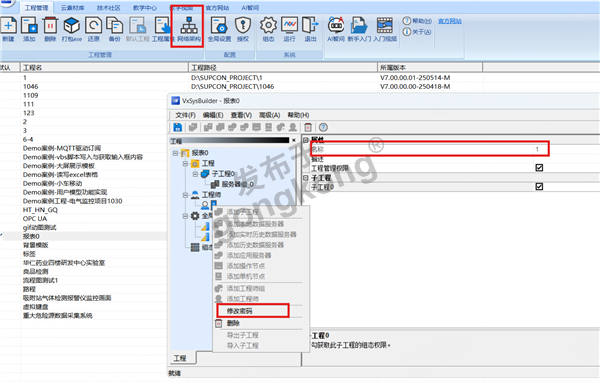Collapse the 报表0 root tree node
The height and width of the screenshot is (383, 600).
[175, 153]
